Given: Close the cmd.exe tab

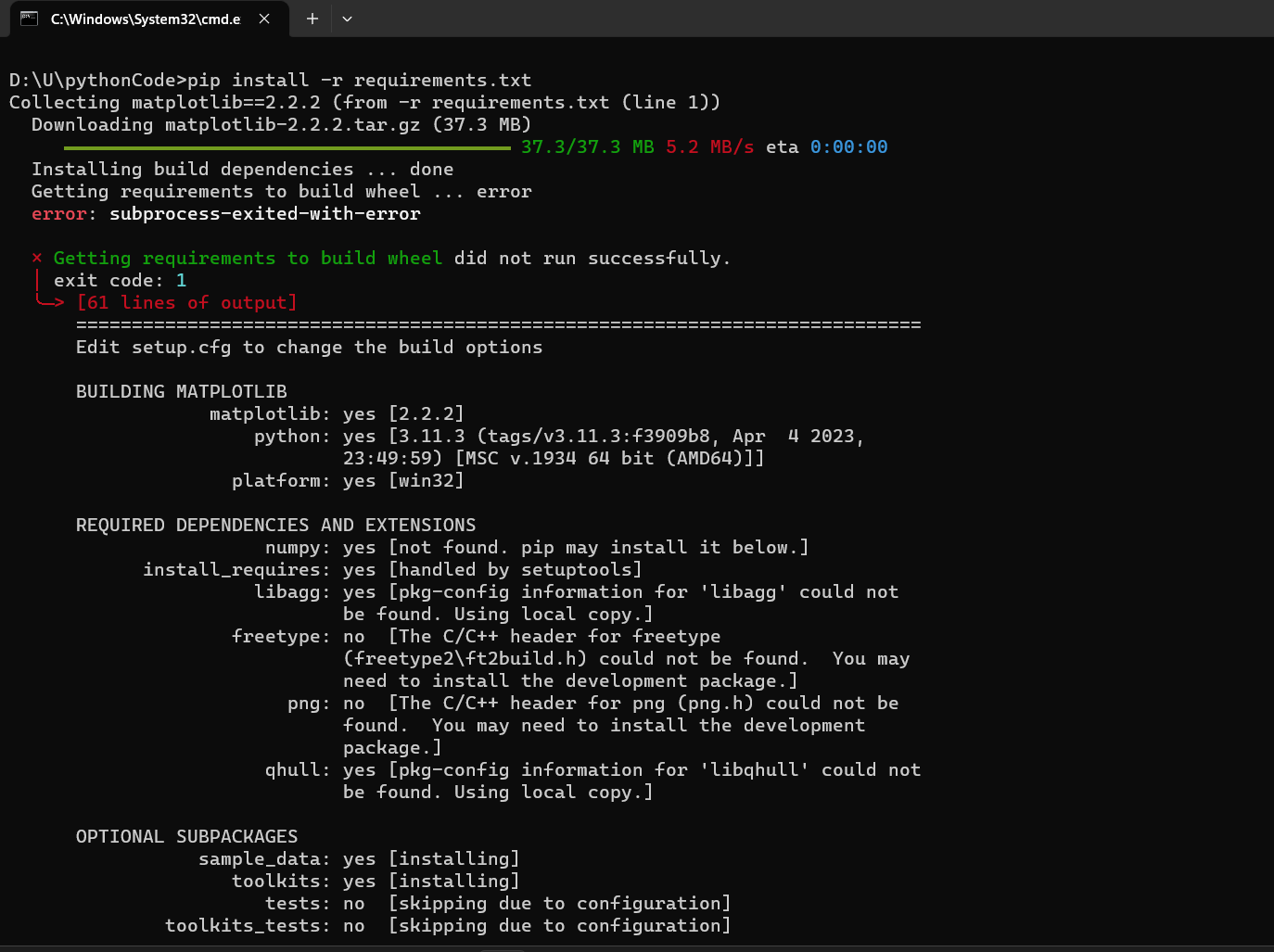Looking at the screenshot, I should 264,19.
